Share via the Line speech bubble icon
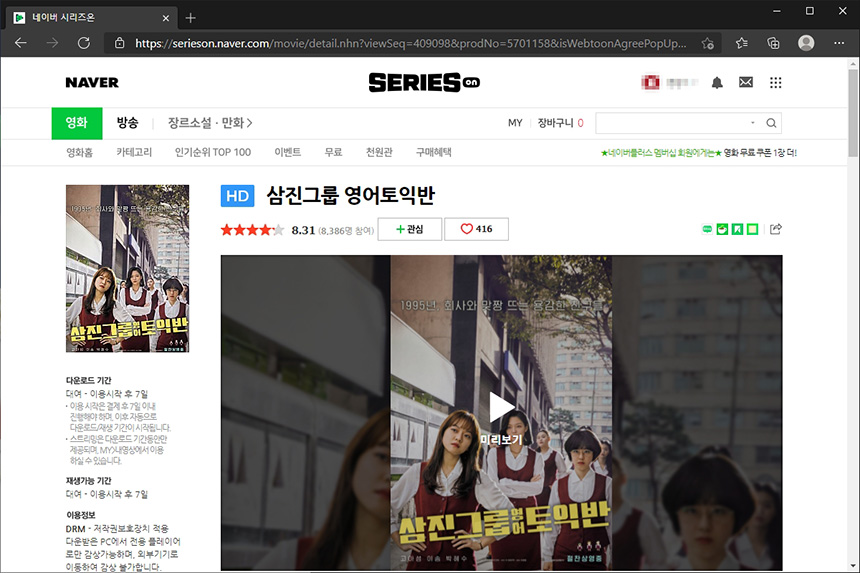The image size is (860, 573). pyautogui.click(x=708, y=229)
